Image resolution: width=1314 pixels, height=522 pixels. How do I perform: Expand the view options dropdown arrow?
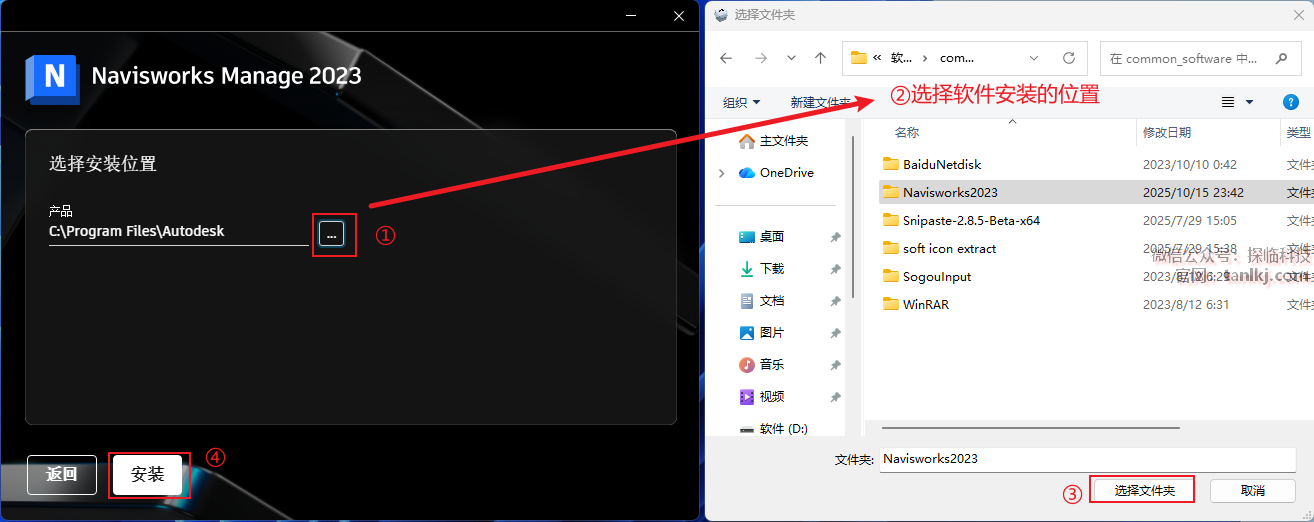click(1249, 102)
